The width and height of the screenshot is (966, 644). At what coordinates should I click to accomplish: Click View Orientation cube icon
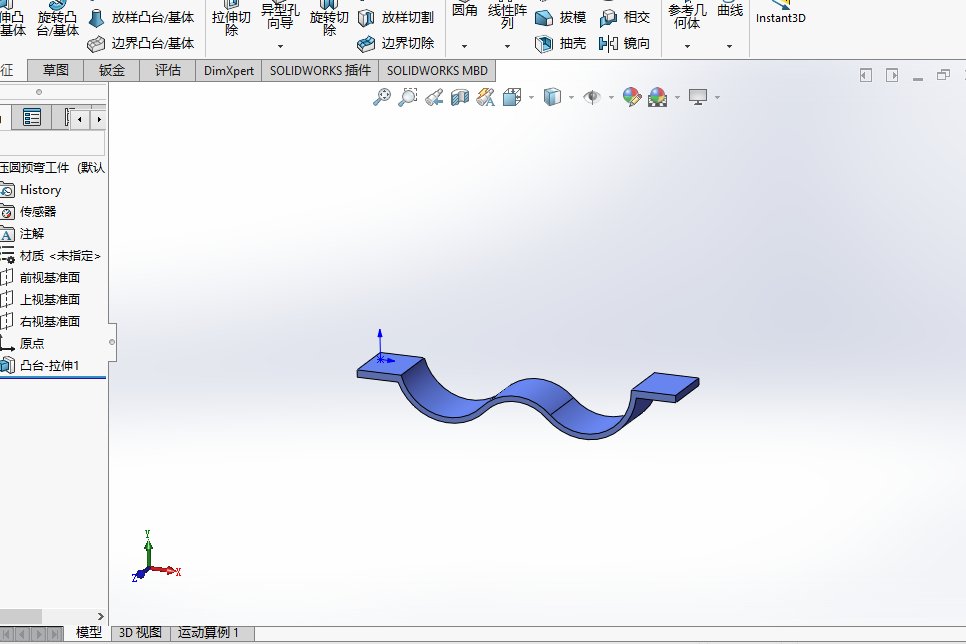[x=512, y=97]
